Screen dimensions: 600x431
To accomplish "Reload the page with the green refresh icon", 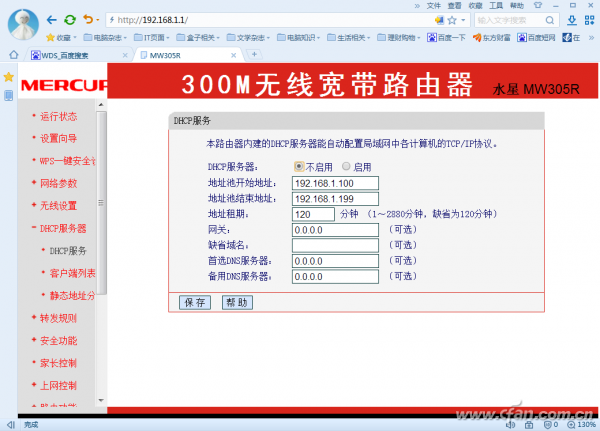I will pos(70,20).
